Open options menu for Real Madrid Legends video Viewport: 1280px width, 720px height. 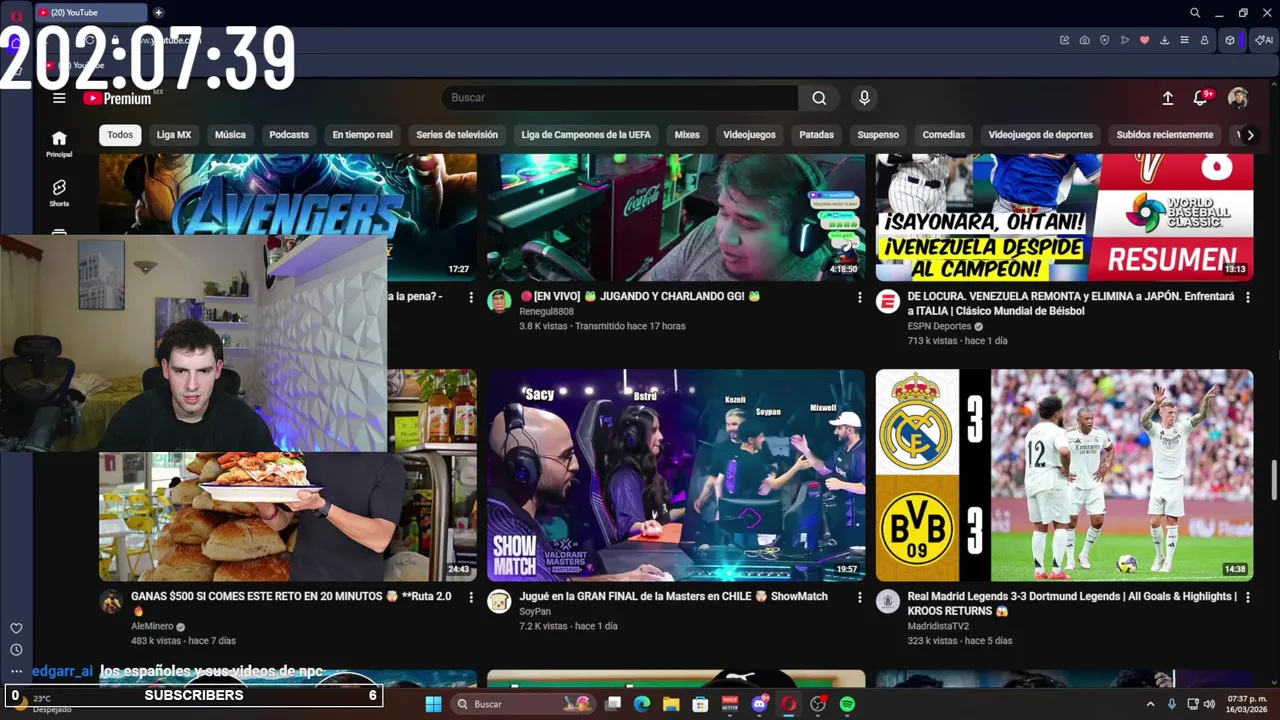[x=1247, y=597]
